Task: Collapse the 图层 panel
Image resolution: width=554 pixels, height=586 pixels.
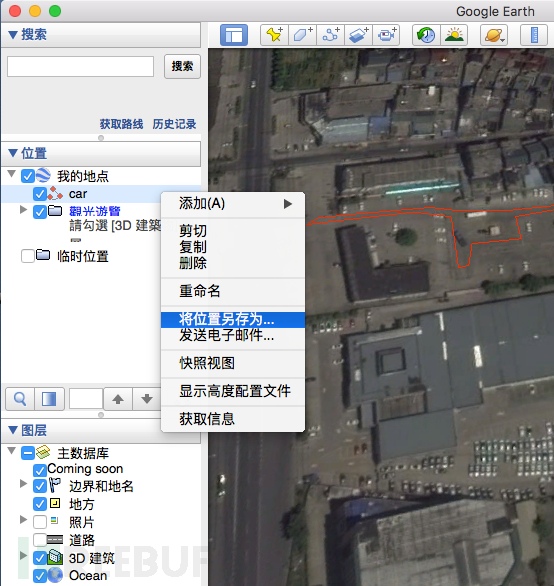Action: [x=13, y=430]
